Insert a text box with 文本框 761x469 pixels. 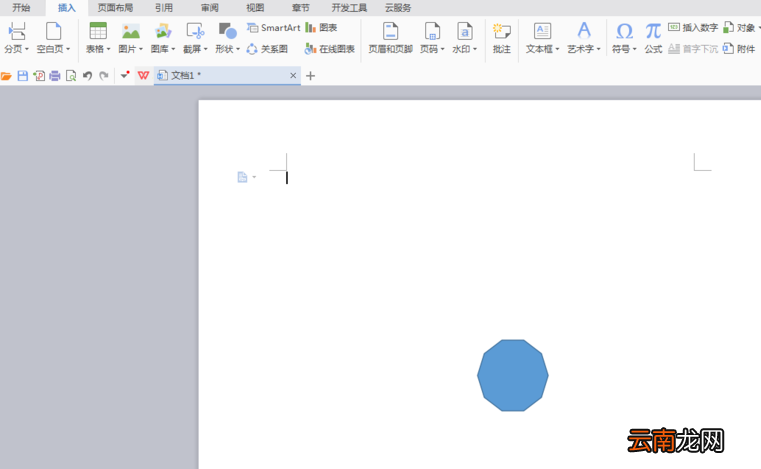tap(542, 31)
